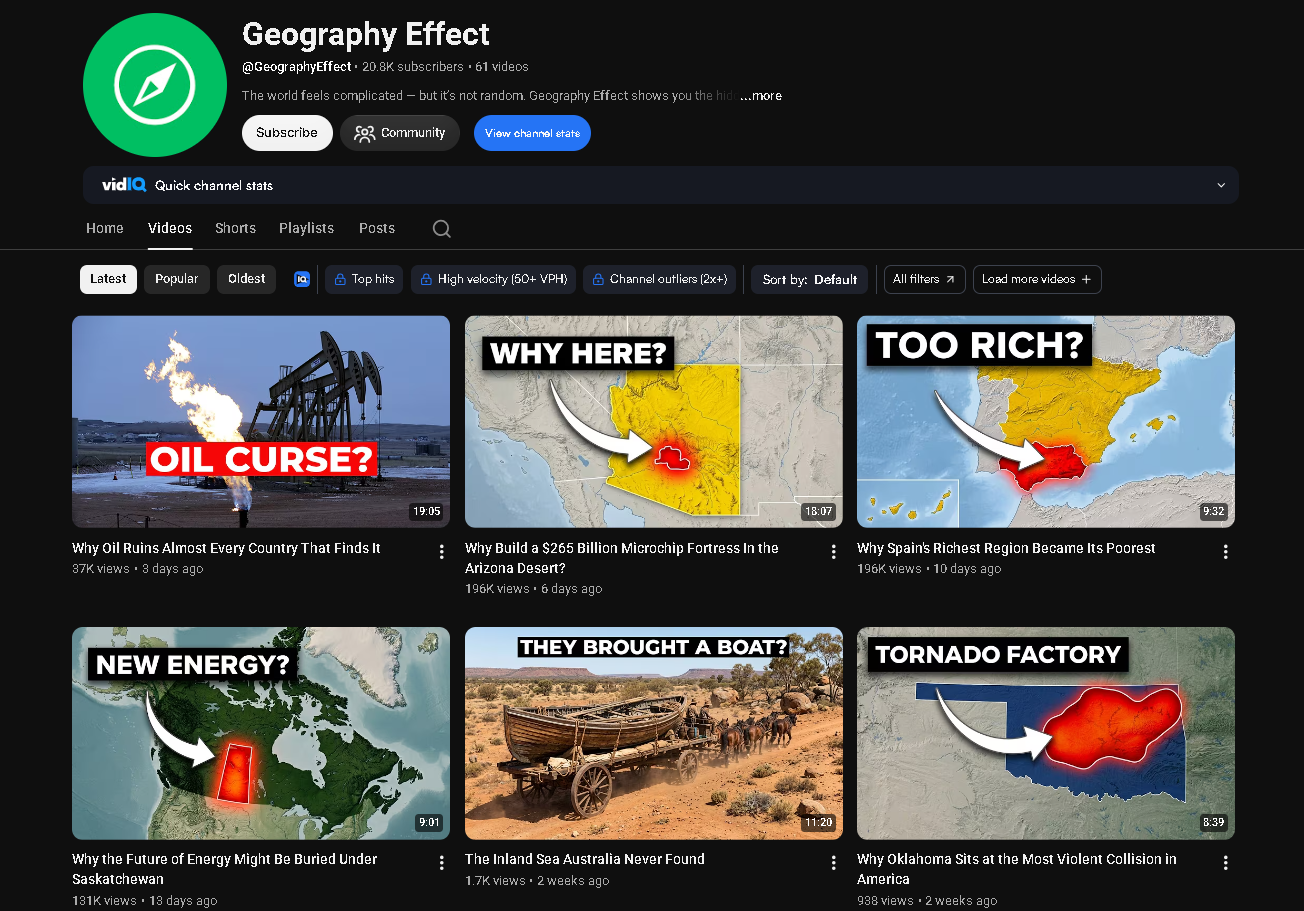Click the 19:05 duration badge
1304x911 pixels.
click(426, 511)
